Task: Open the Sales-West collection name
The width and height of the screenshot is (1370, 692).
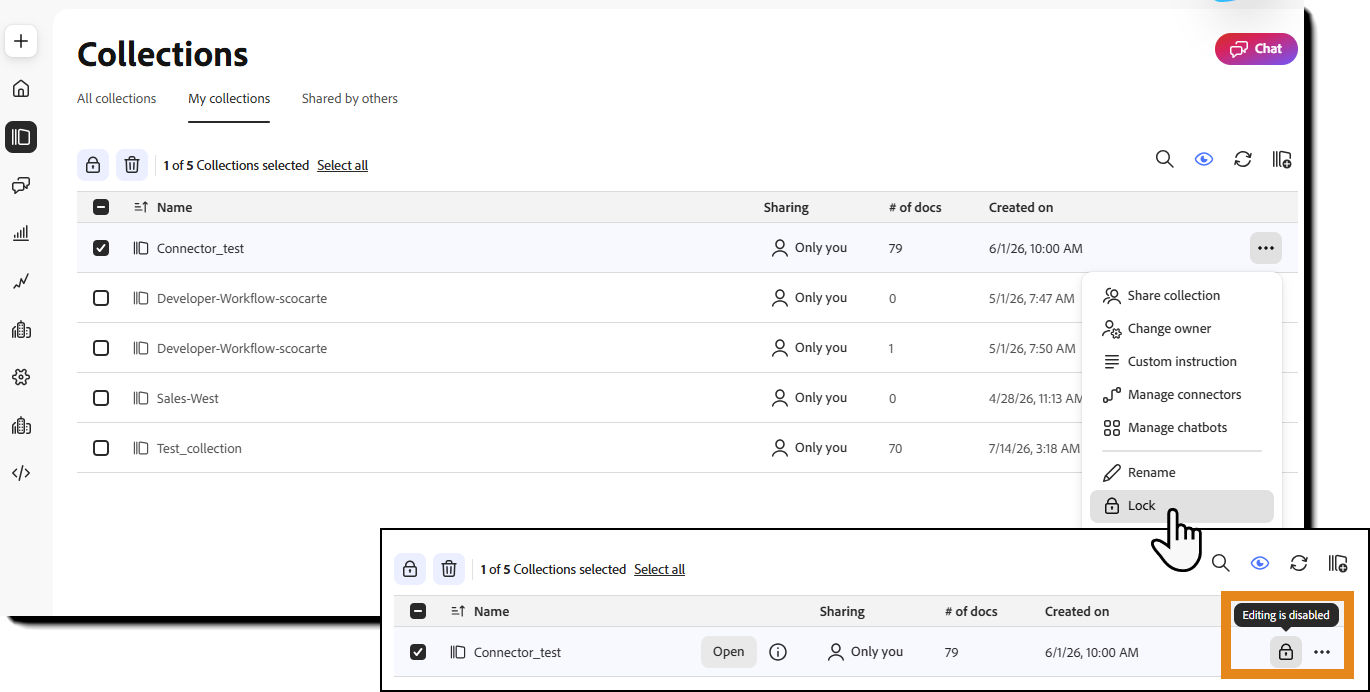Action: point(188,399)
